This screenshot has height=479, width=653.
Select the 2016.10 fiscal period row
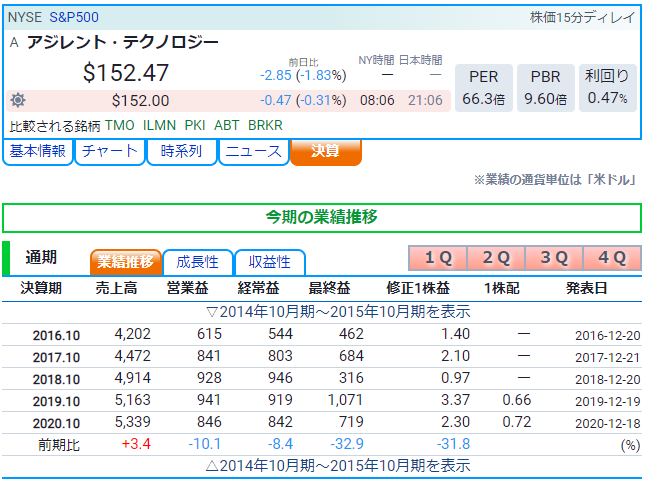coord(322,335)
